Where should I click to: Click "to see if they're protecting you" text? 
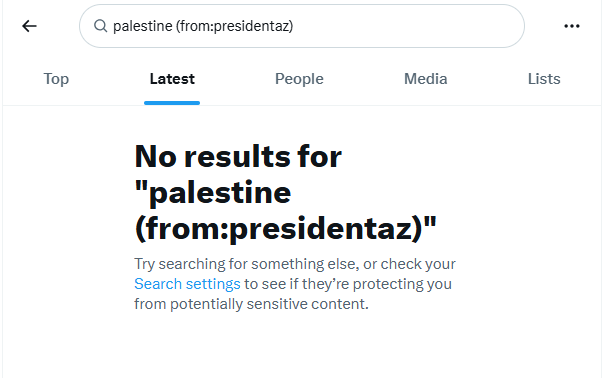tap(348, 284)
